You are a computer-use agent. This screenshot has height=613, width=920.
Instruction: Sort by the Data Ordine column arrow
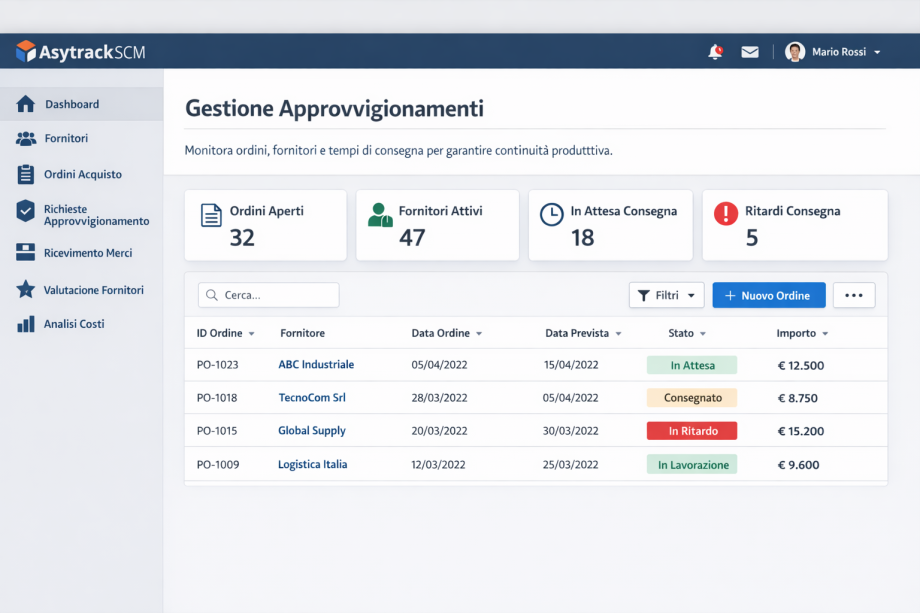479,334
